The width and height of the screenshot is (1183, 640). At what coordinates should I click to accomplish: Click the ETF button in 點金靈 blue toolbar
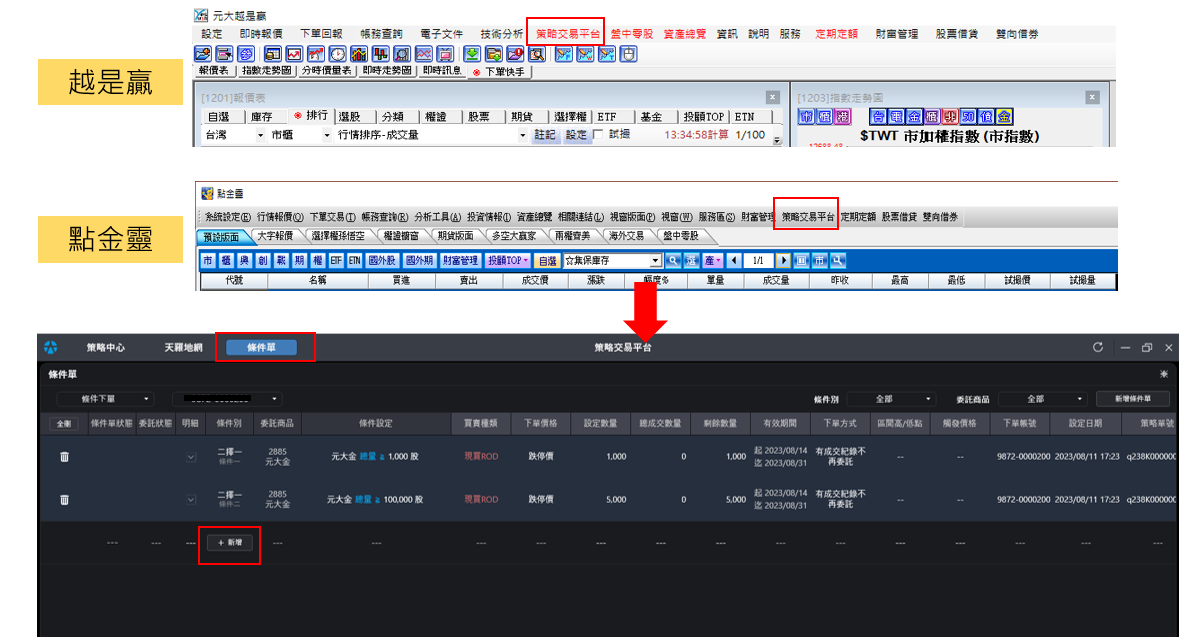[334, 260]
